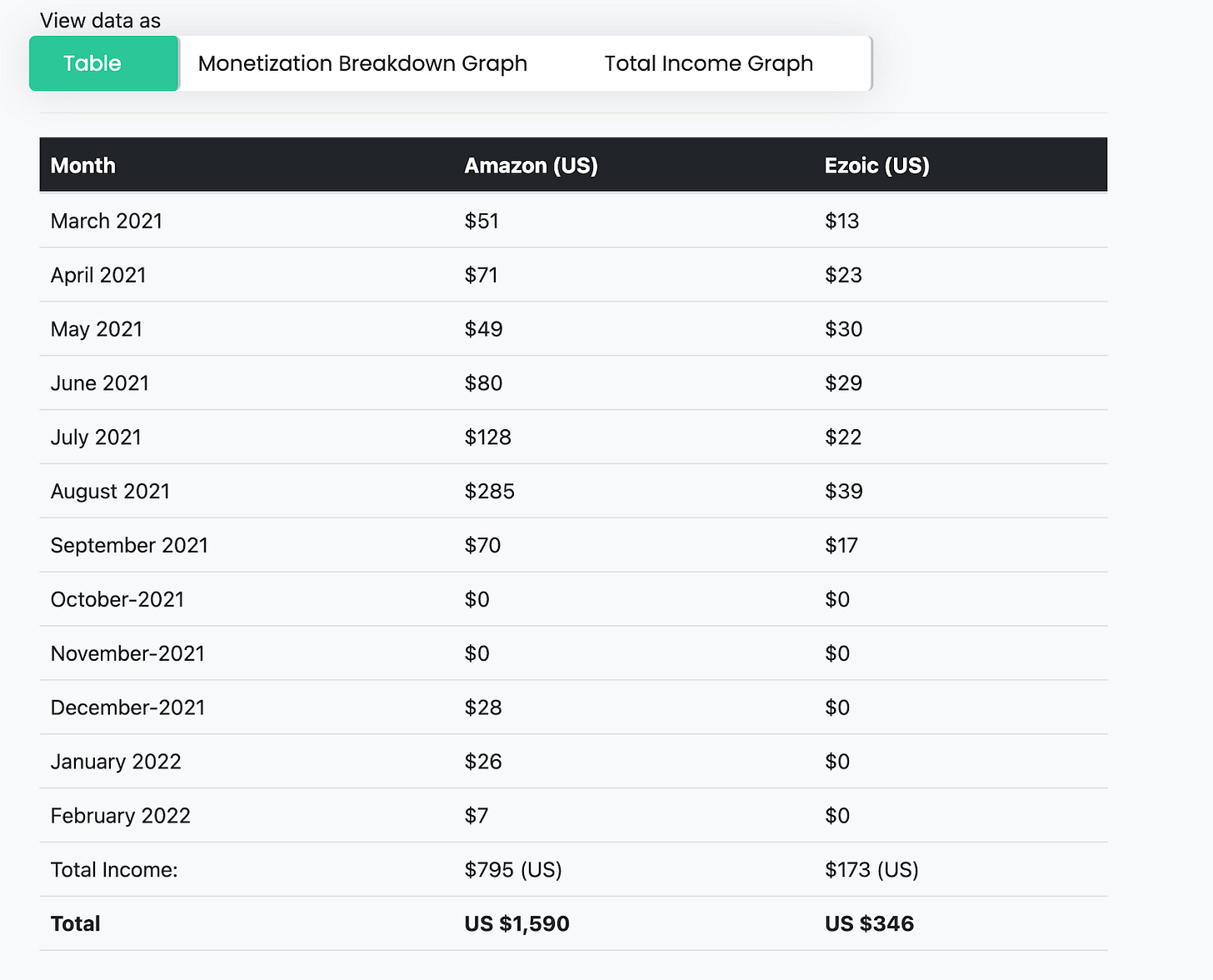
Task: Click the Amazon (US) column header
Action: tap(531, 165)
